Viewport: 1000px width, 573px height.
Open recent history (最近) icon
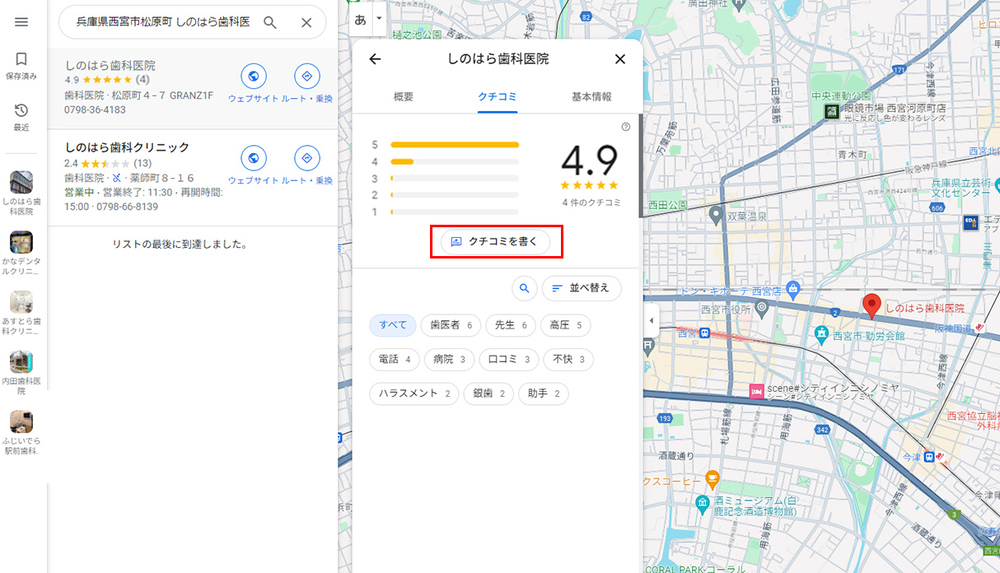click(21, 111)
